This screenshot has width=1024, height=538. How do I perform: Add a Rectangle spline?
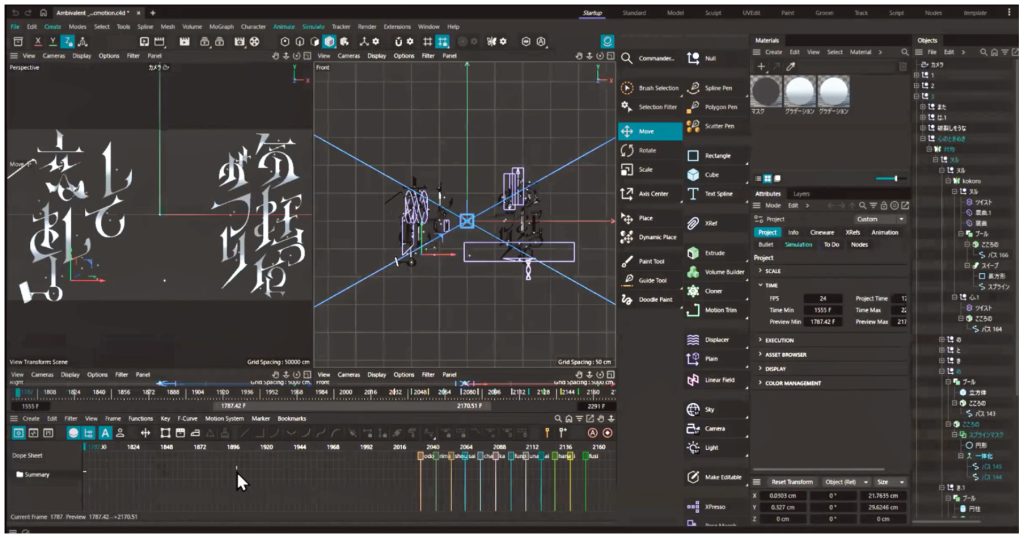point(716,155)
